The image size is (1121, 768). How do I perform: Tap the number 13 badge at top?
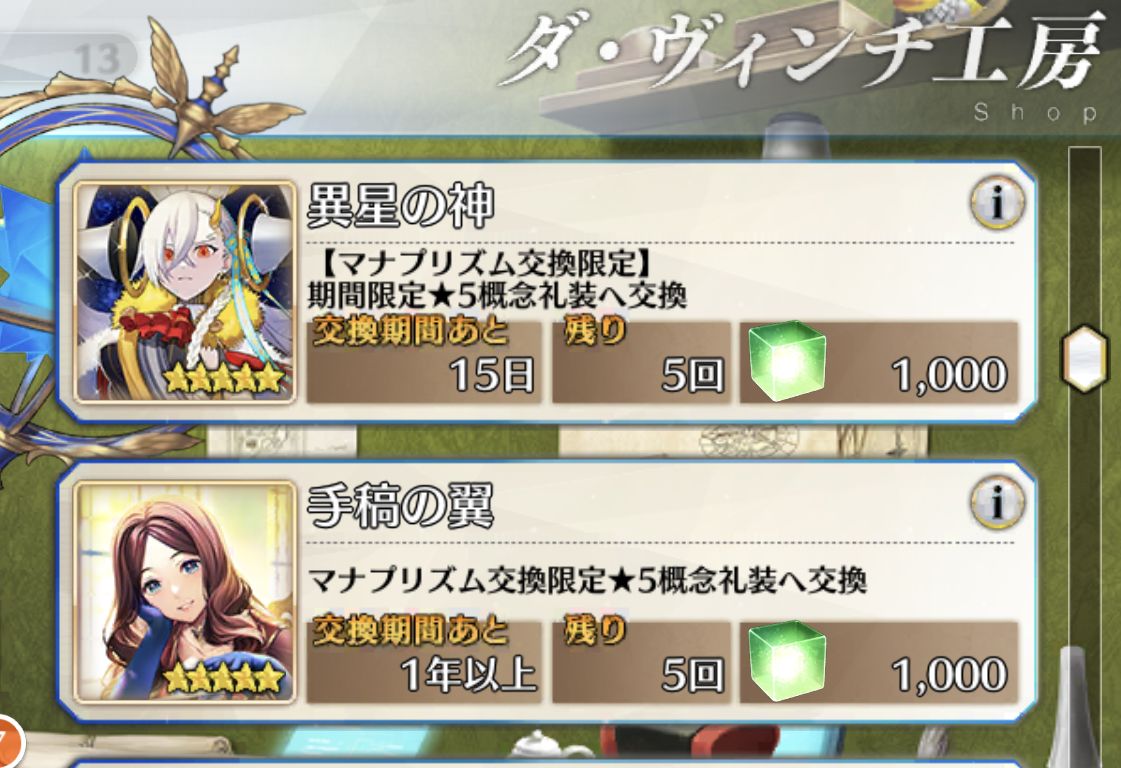[x=97, y=59]
